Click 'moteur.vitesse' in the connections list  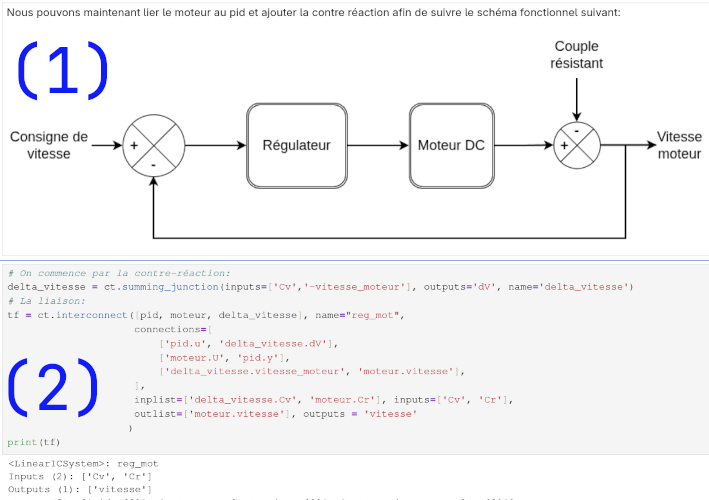point(406,372)
